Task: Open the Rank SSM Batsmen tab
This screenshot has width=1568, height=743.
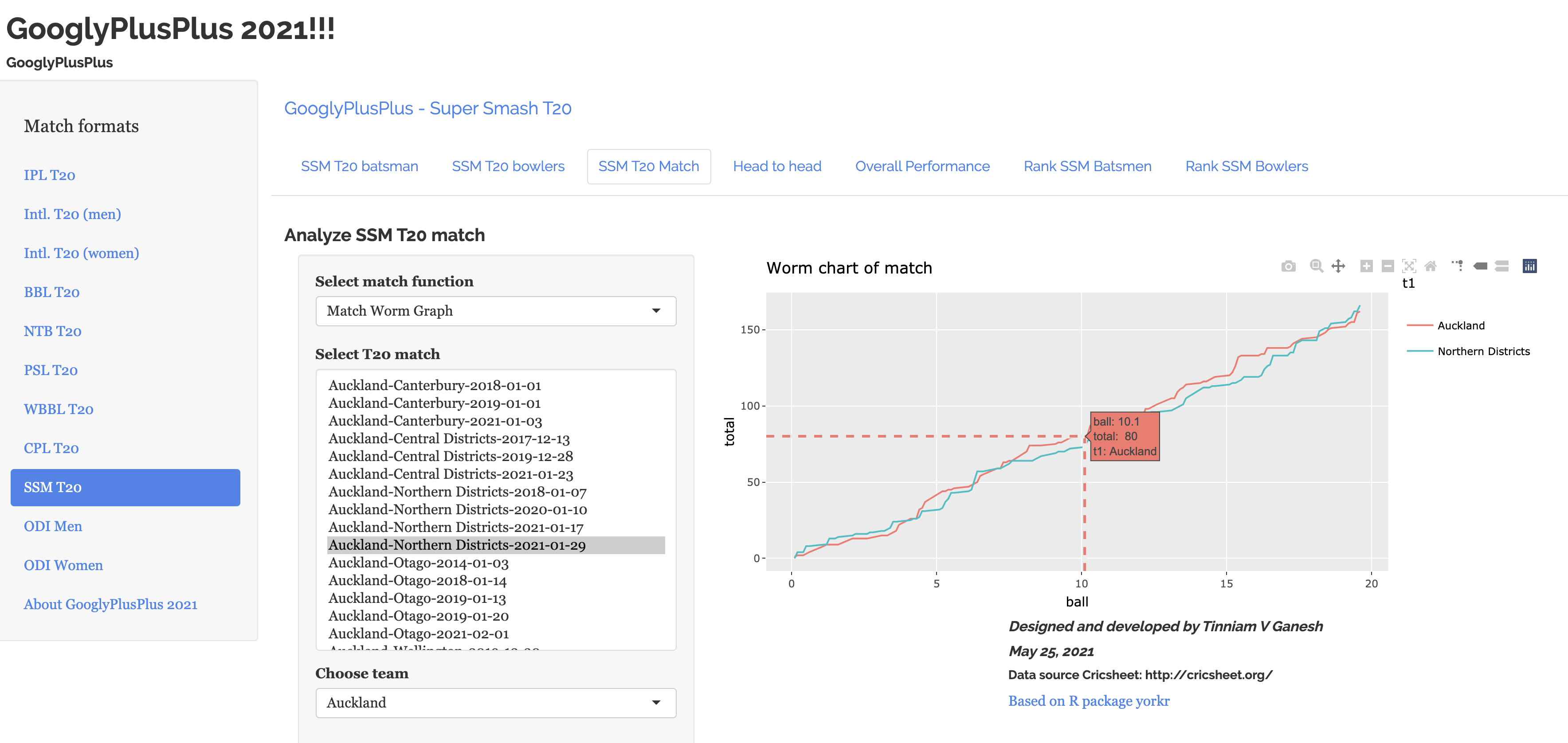Action: [x=1087, y=166]
